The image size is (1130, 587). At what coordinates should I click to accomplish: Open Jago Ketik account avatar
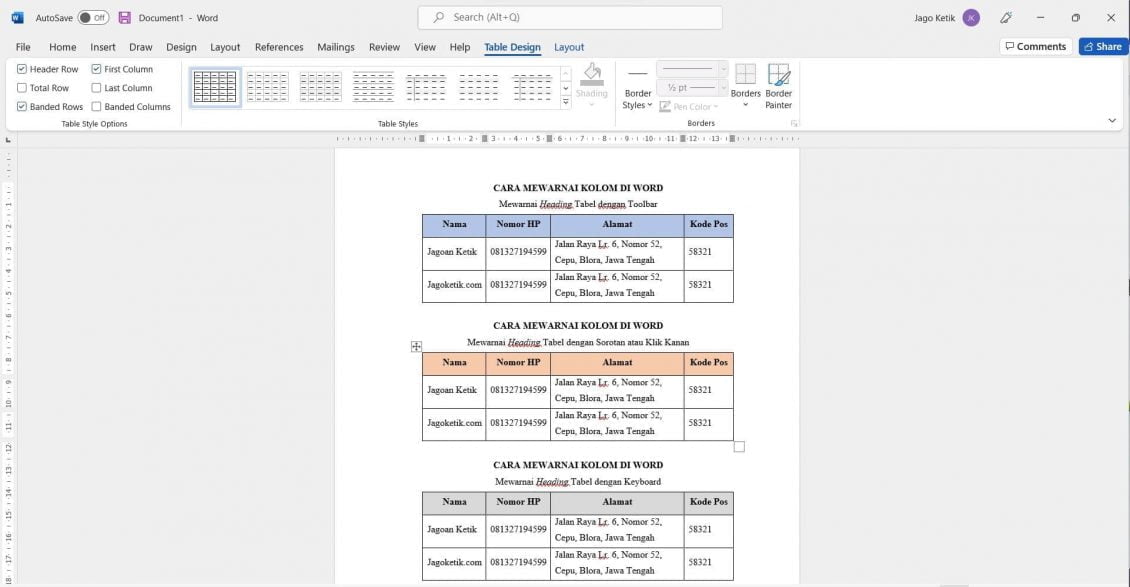[971, 18]
